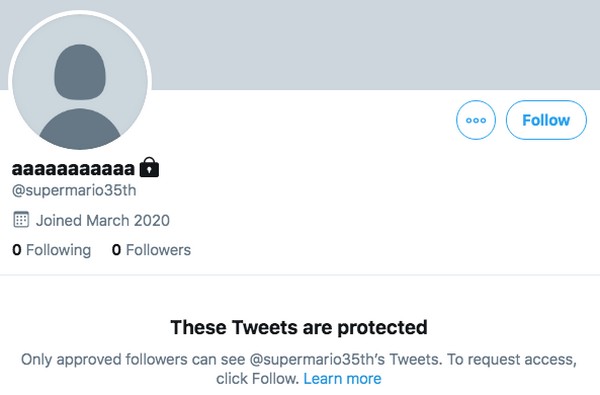Open the three-dot more options menu
This screenshot has height=395, width=600.
[476, 120]
